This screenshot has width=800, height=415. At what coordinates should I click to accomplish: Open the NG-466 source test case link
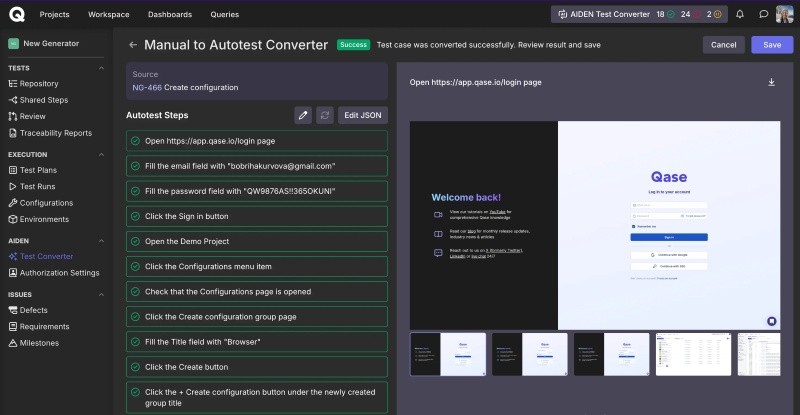pyautogui.click(x=147, y=87)
